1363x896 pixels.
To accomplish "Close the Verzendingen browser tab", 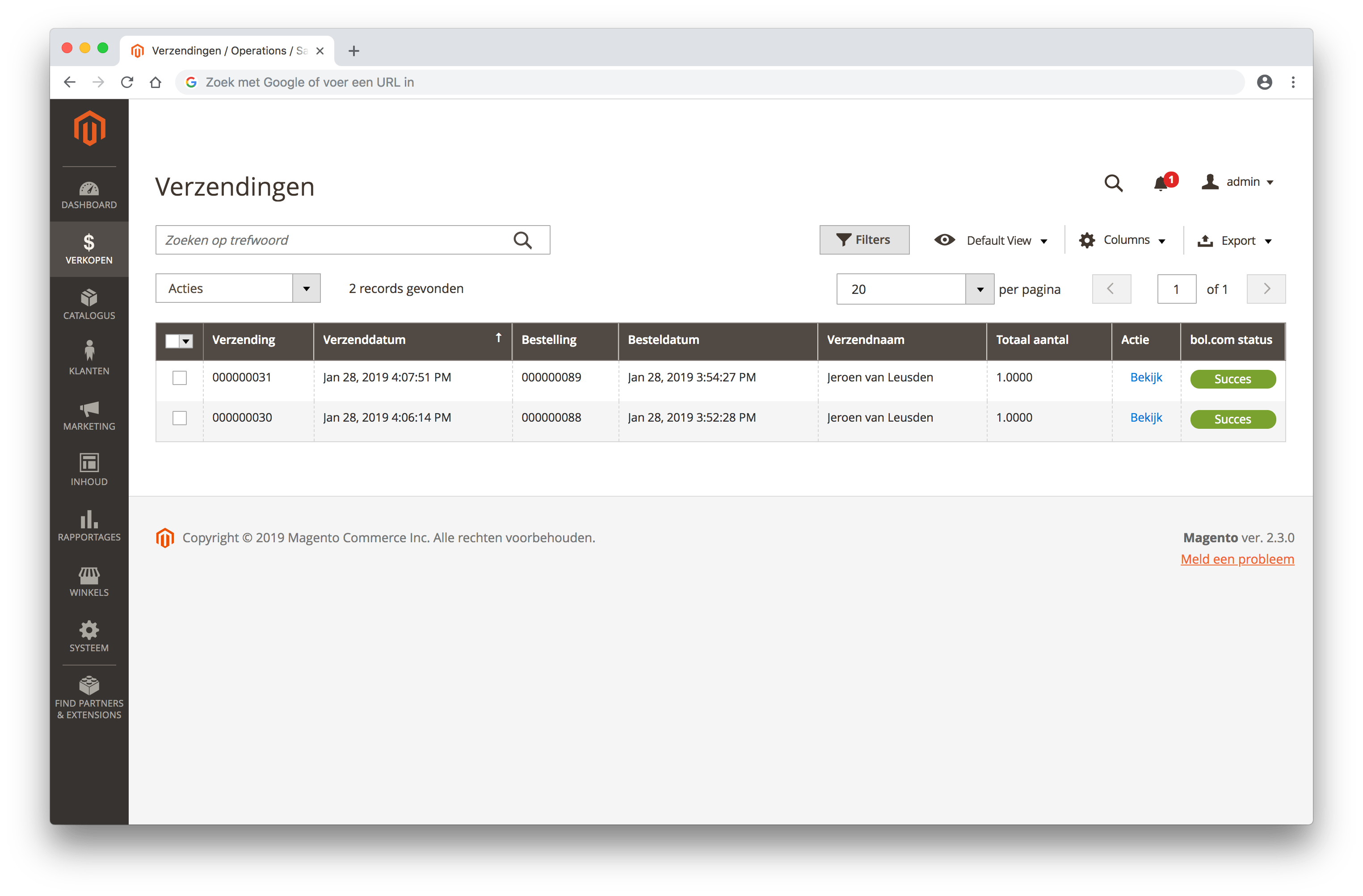I will tap(320, 51).
